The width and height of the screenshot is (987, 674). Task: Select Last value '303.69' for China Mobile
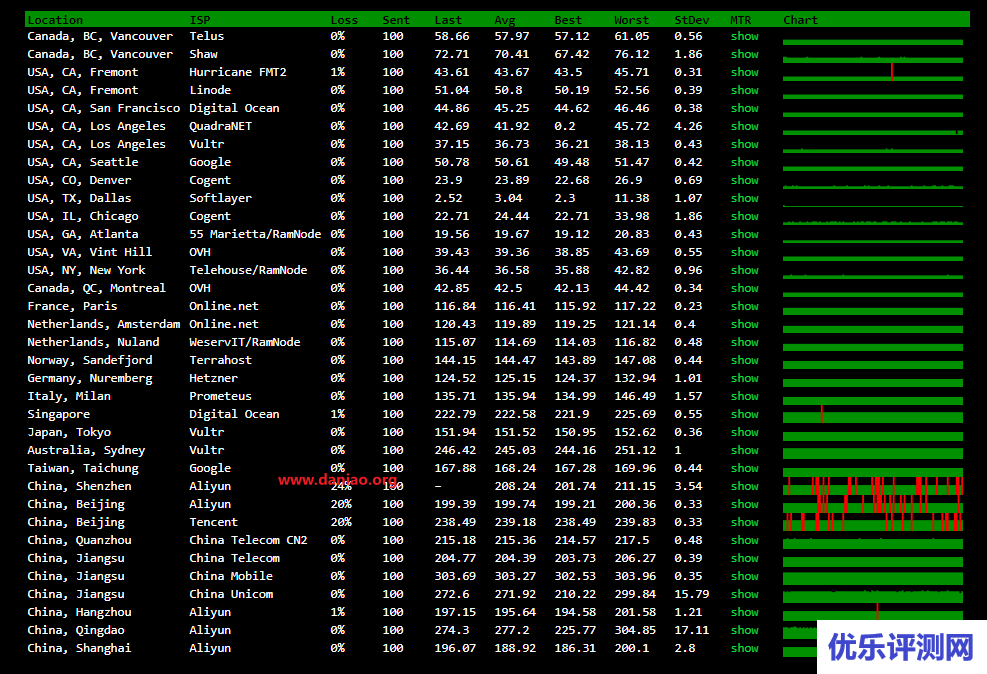pos(454,576)
